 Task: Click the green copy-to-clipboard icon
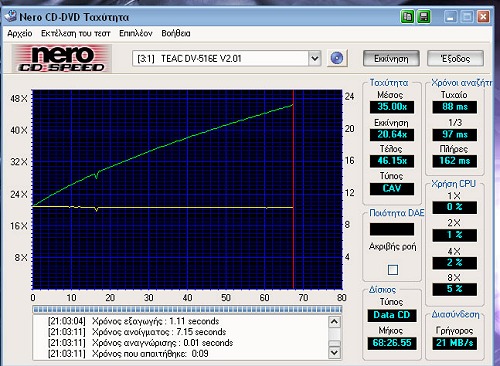coord(407,16)
